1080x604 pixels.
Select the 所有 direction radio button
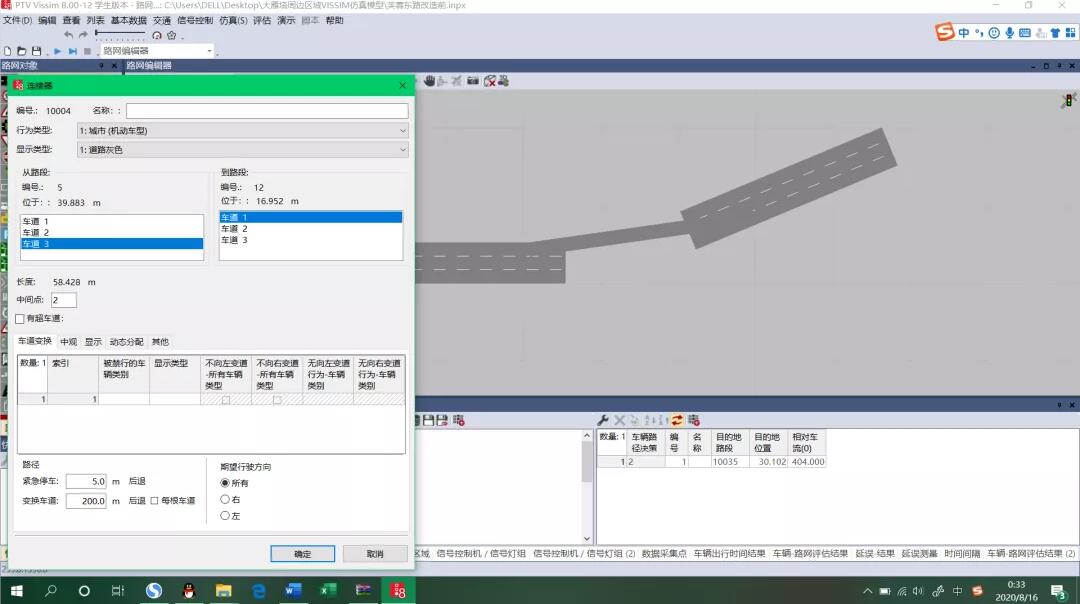pos(225,483)
